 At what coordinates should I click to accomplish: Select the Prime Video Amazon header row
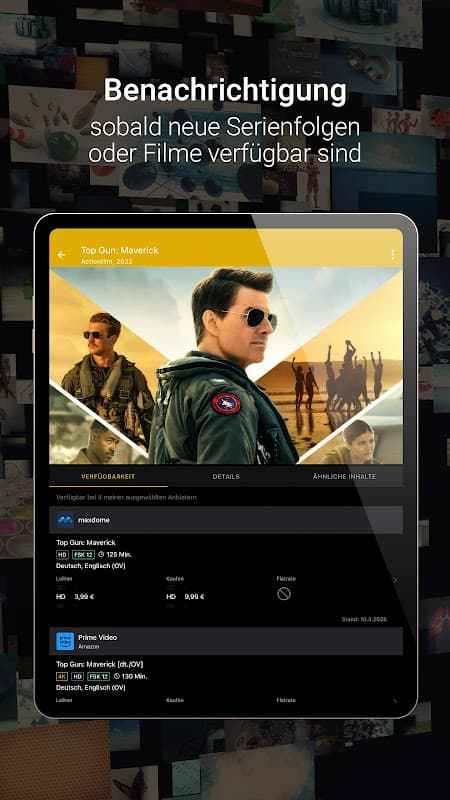(226, 641)
